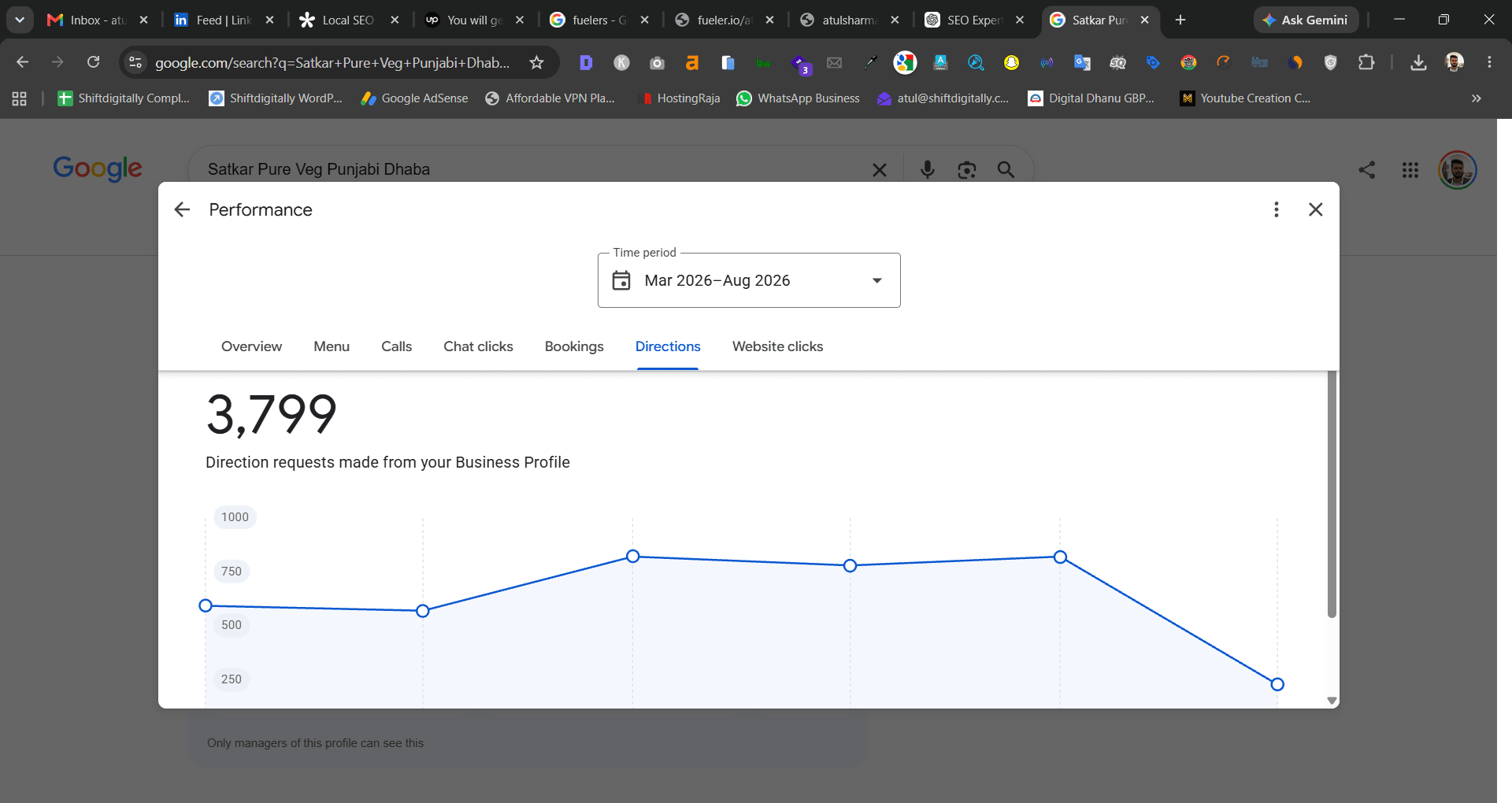1512x803 pixels.
Task: Click the Chrome forward button
Action: click(57, 62)
